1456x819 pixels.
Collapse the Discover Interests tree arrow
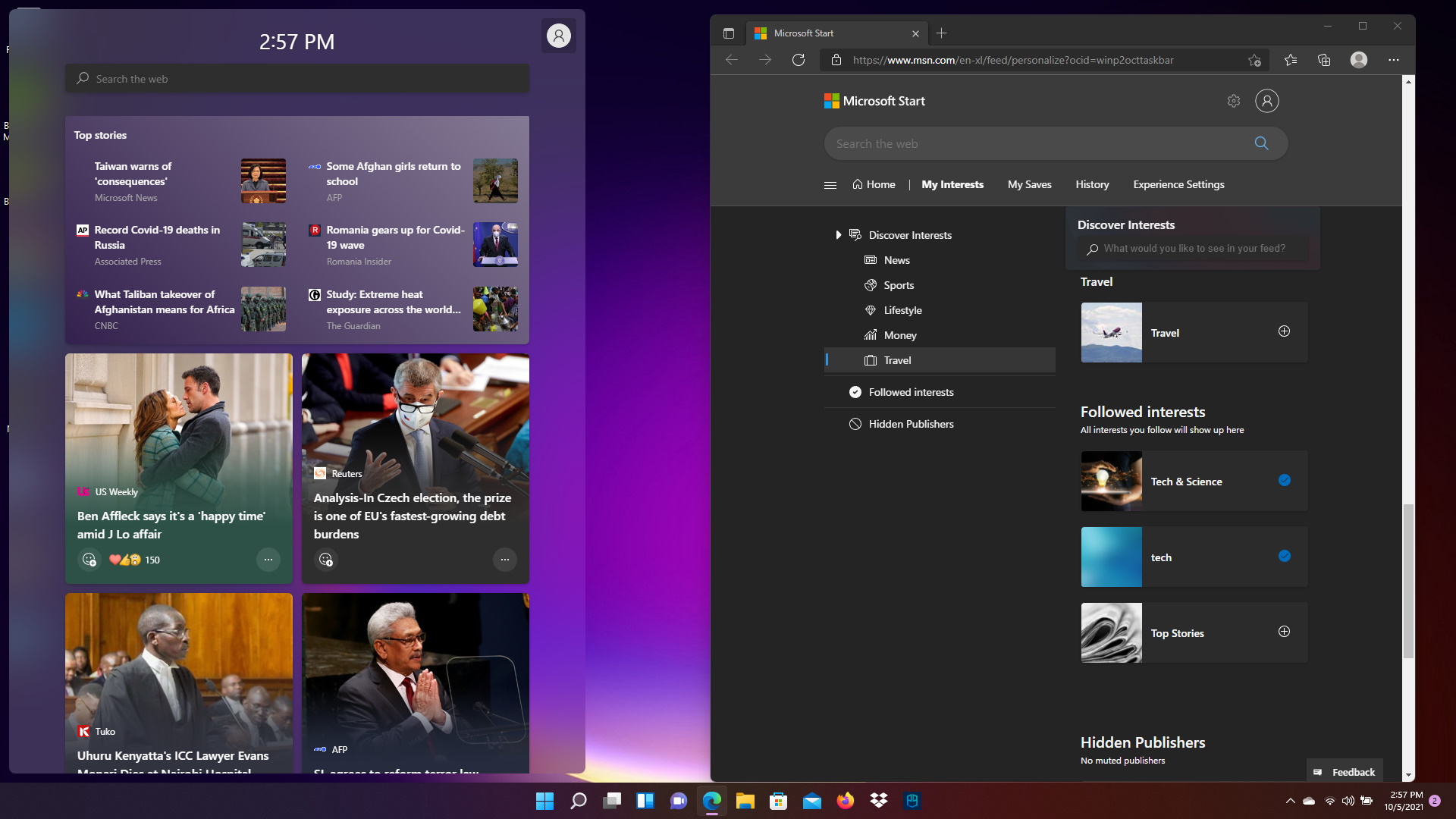pyautogui.click(x=838, y=235)
